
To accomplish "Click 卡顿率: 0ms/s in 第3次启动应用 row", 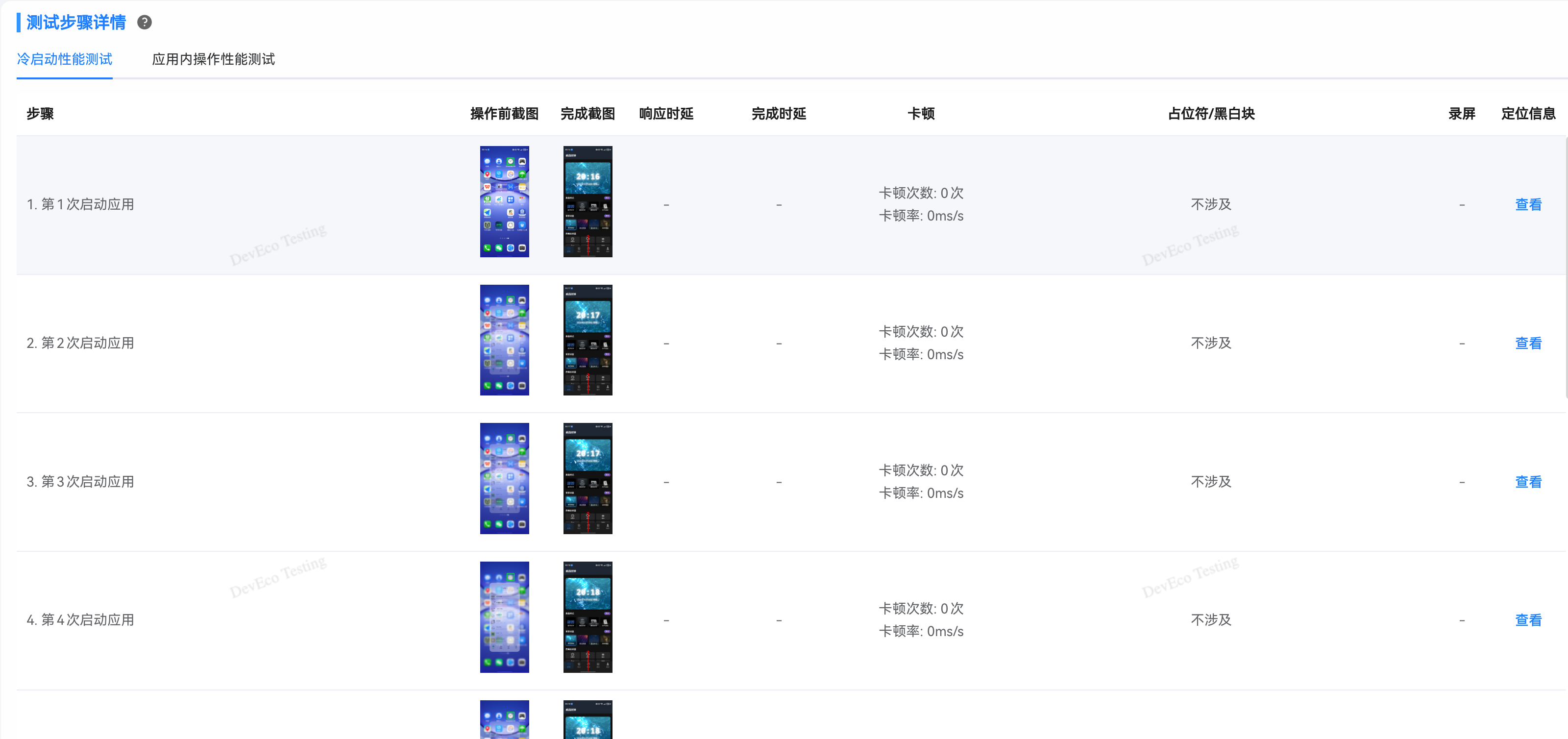I will pos(921,493).
